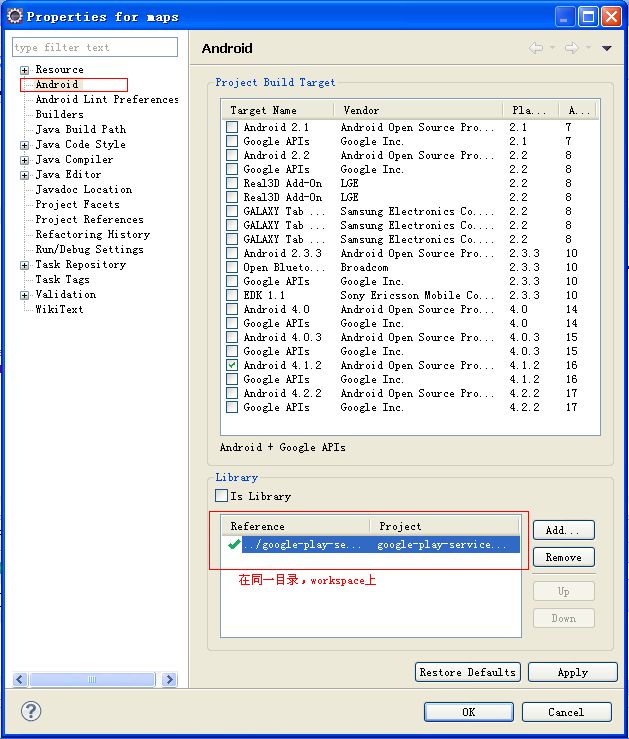Open the WikiText page

(x=59, y=310)
